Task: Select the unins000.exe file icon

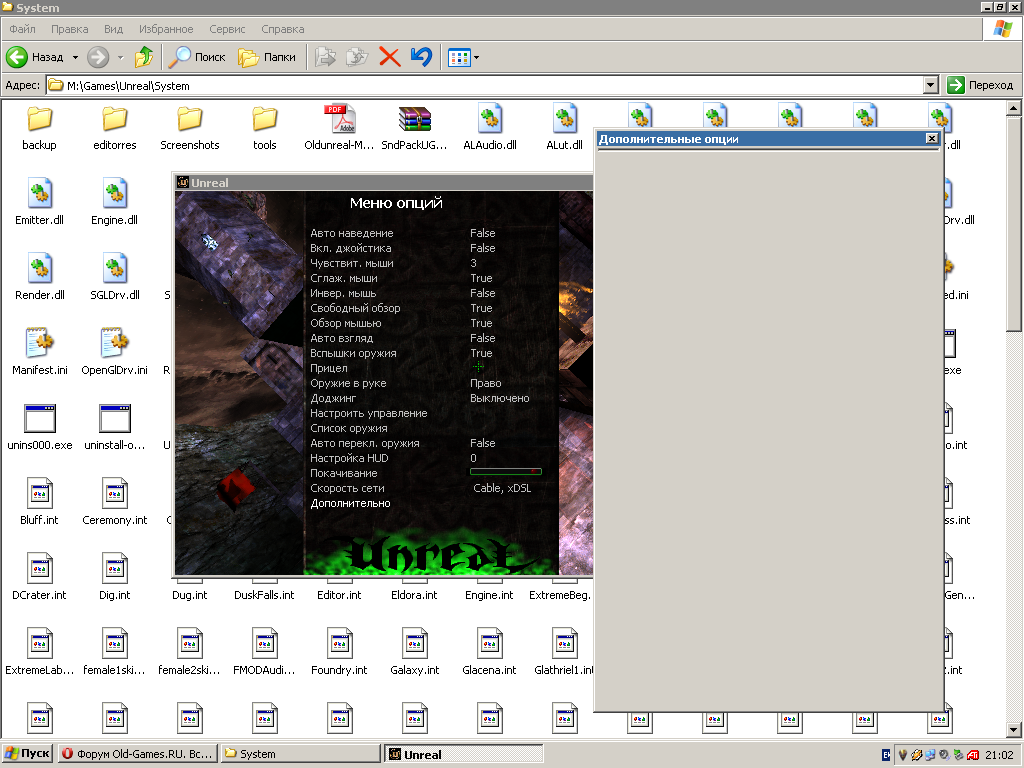Action: tap(40, 420)
